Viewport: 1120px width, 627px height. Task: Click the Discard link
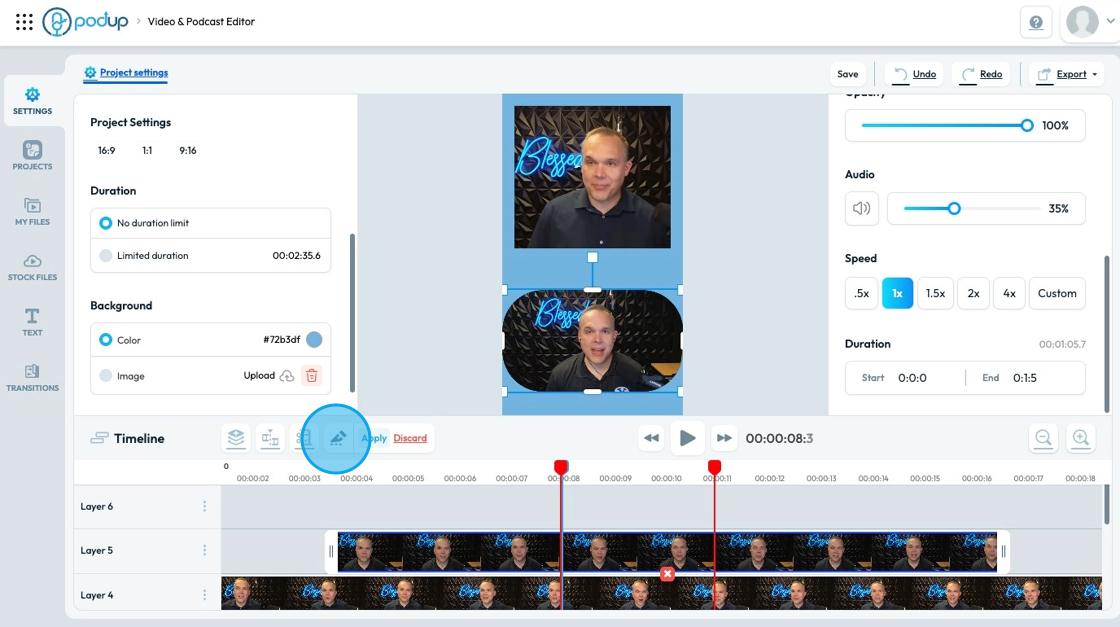pyautogui.click(x=410, y=438)
